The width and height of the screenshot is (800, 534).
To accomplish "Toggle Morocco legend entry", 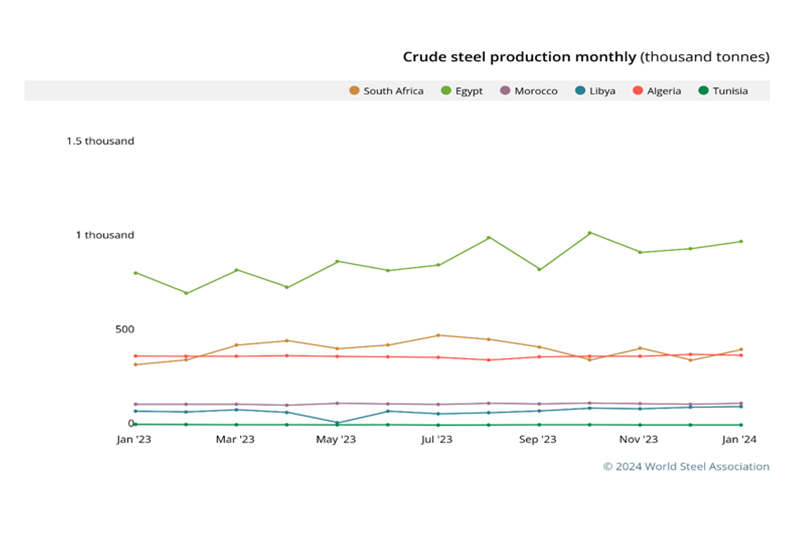I will click(535, 91).
